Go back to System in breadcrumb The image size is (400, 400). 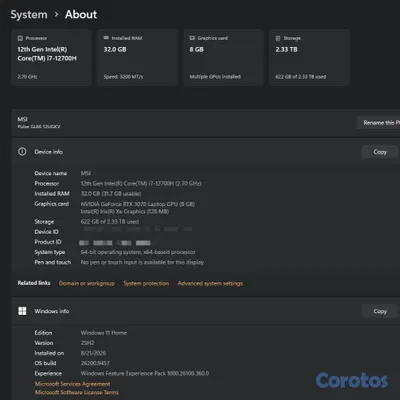(x=29, y=15)
